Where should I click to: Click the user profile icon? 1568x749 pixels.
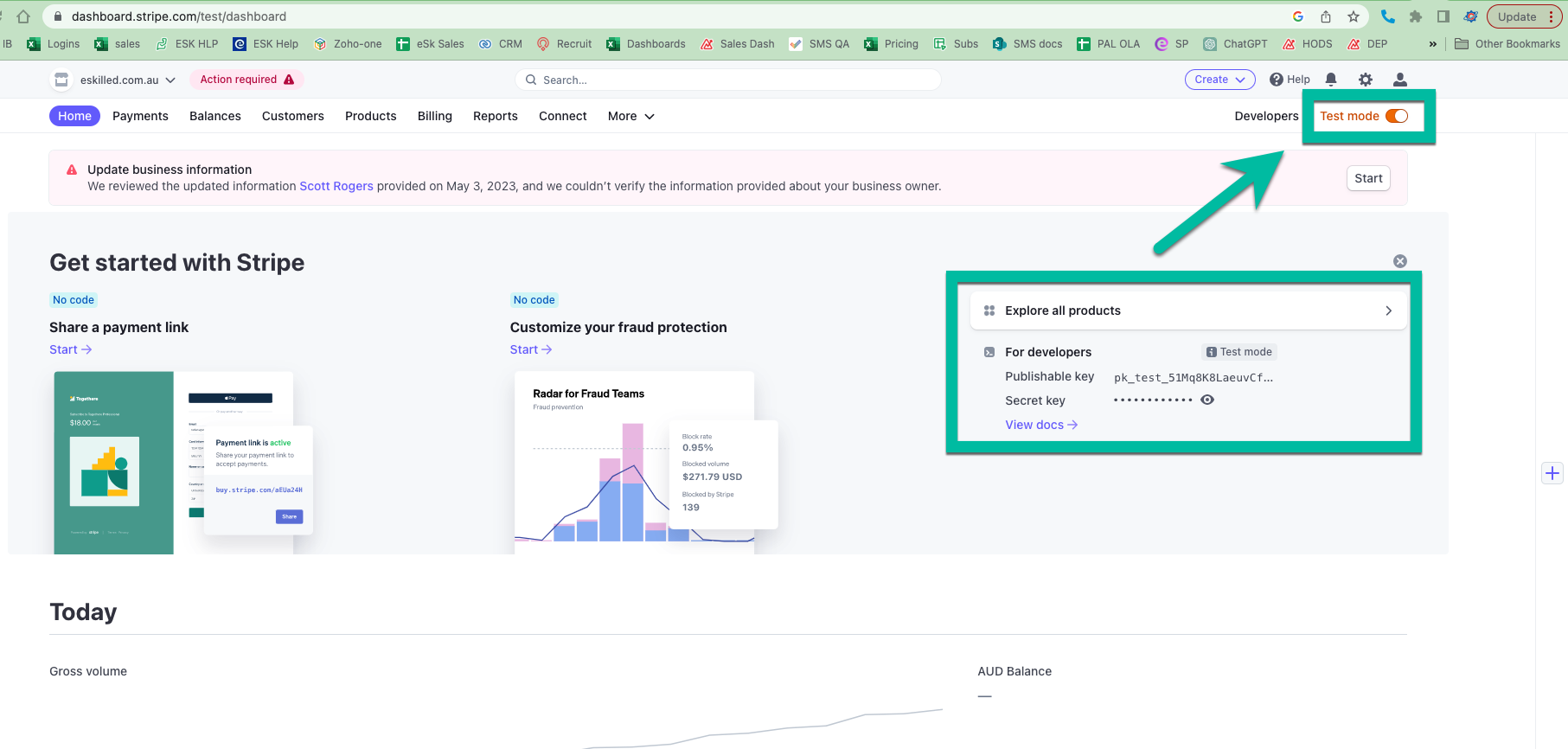click(1399, 80)
